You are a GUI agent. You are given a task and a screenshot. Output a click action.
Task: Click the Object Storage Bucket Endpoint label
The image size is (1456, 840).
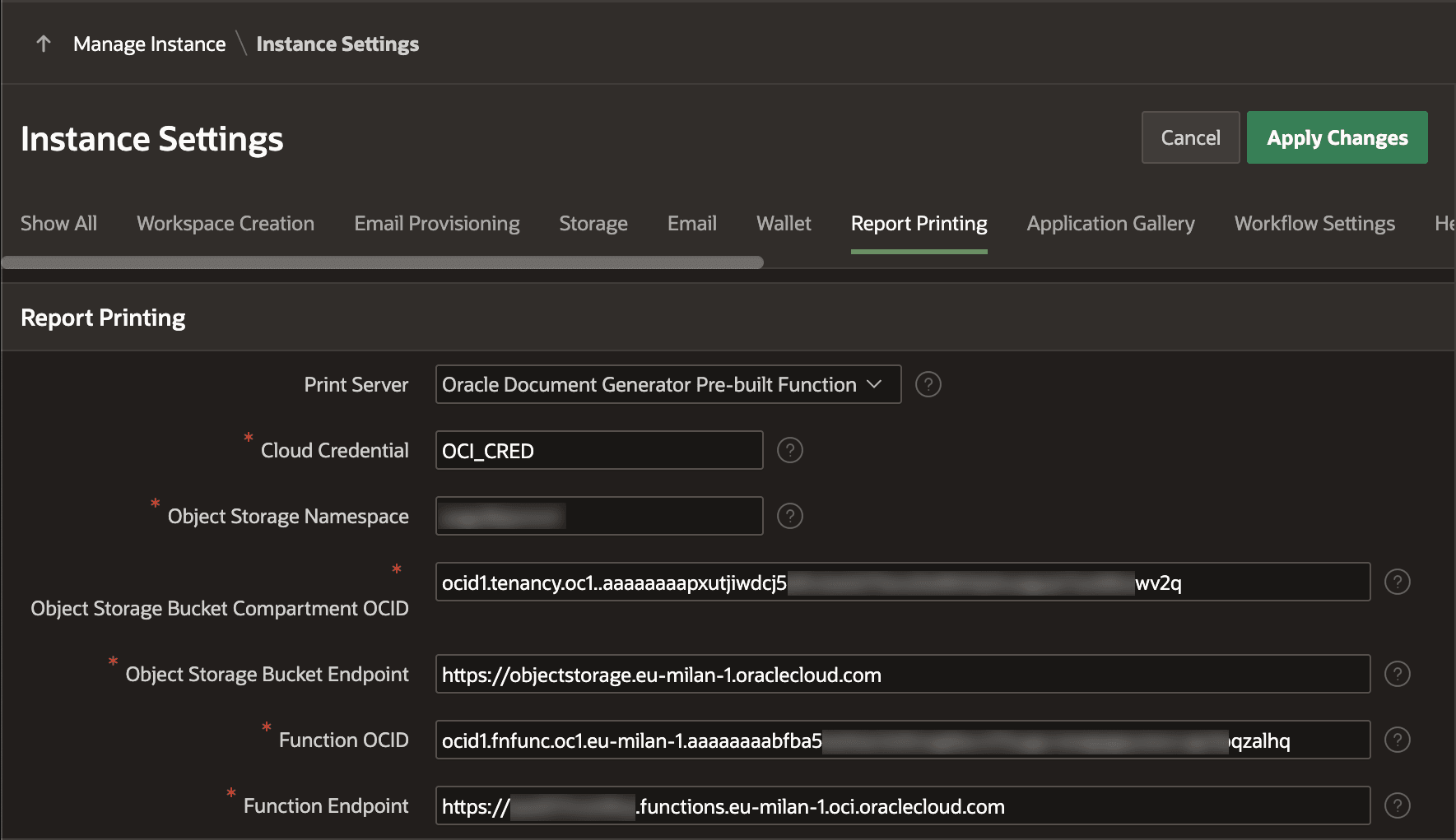click(x=267, y=675)
